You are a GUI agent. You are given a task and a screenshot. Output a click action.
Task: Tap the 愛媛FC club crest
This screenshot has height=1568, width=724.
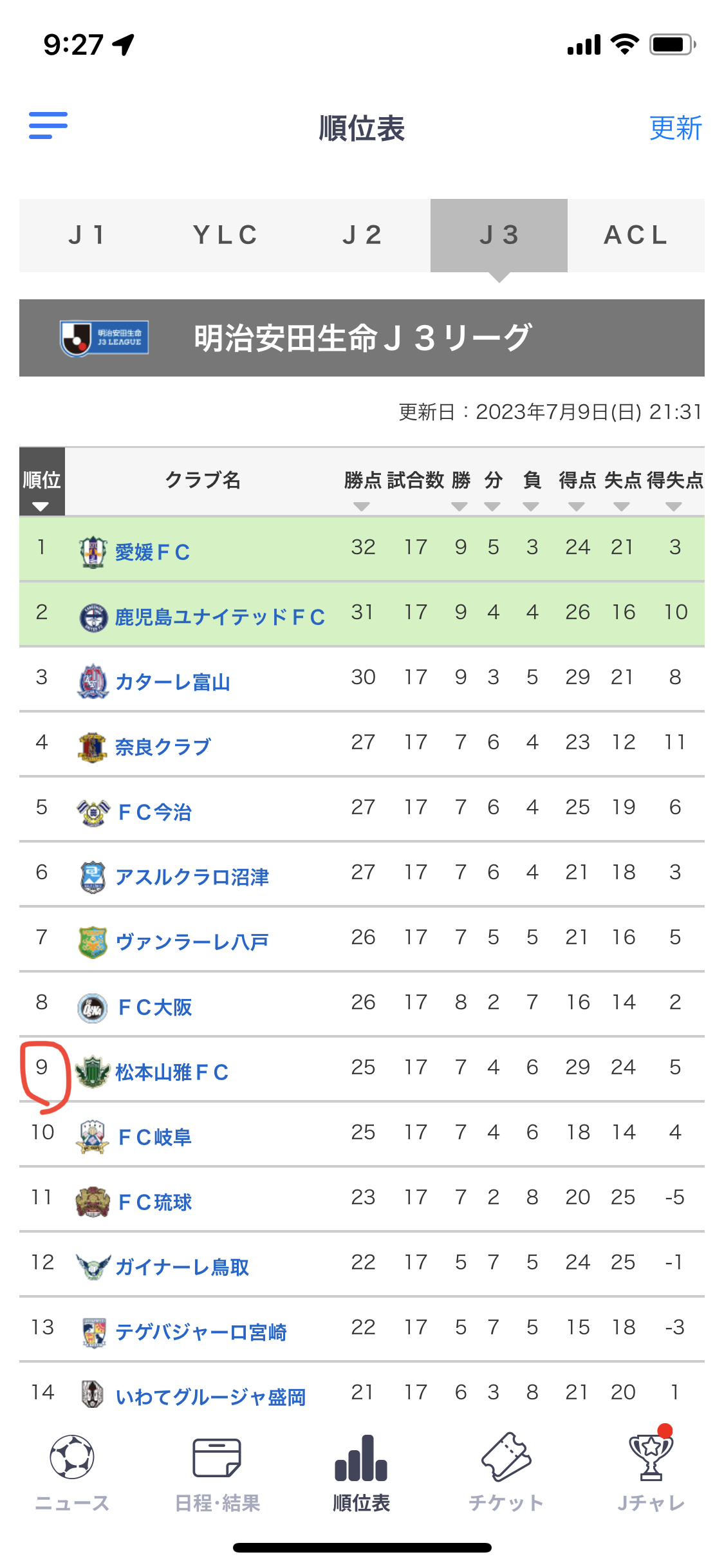(x=93, y=552)
